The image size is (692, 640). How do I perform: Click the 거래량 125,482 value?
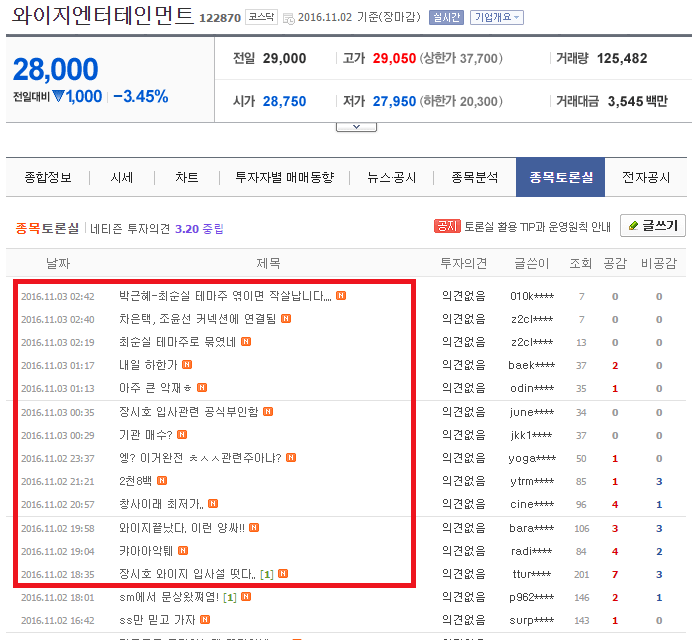tap(622, 58)
